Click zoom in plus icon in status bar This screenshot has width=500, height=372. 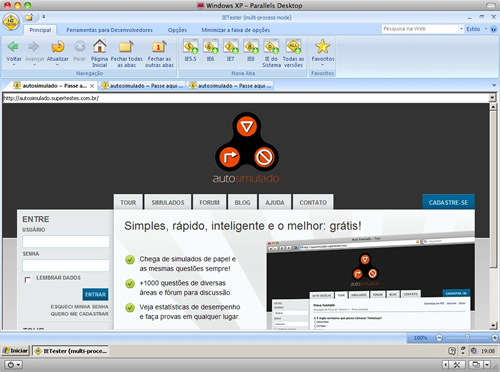pos(495,338)
